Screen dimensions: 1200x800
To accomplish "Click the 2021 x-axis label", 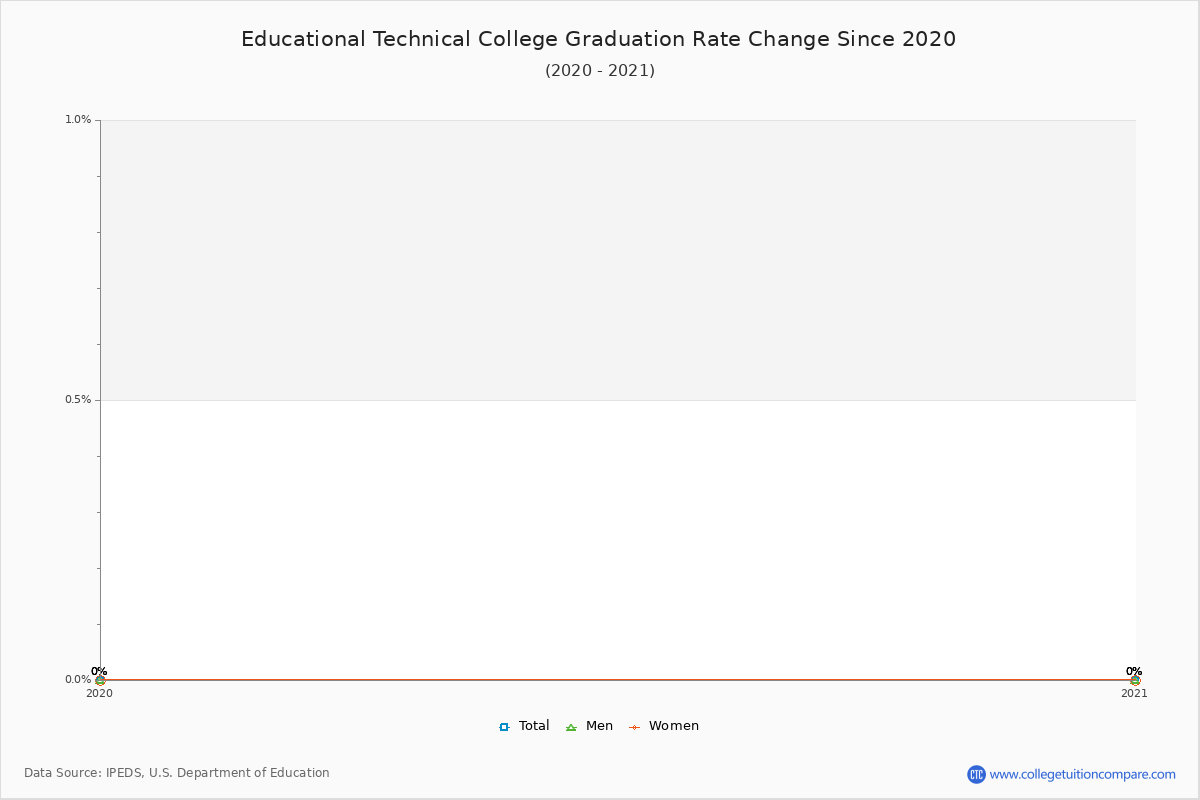I will click(x=1134, y=694).
